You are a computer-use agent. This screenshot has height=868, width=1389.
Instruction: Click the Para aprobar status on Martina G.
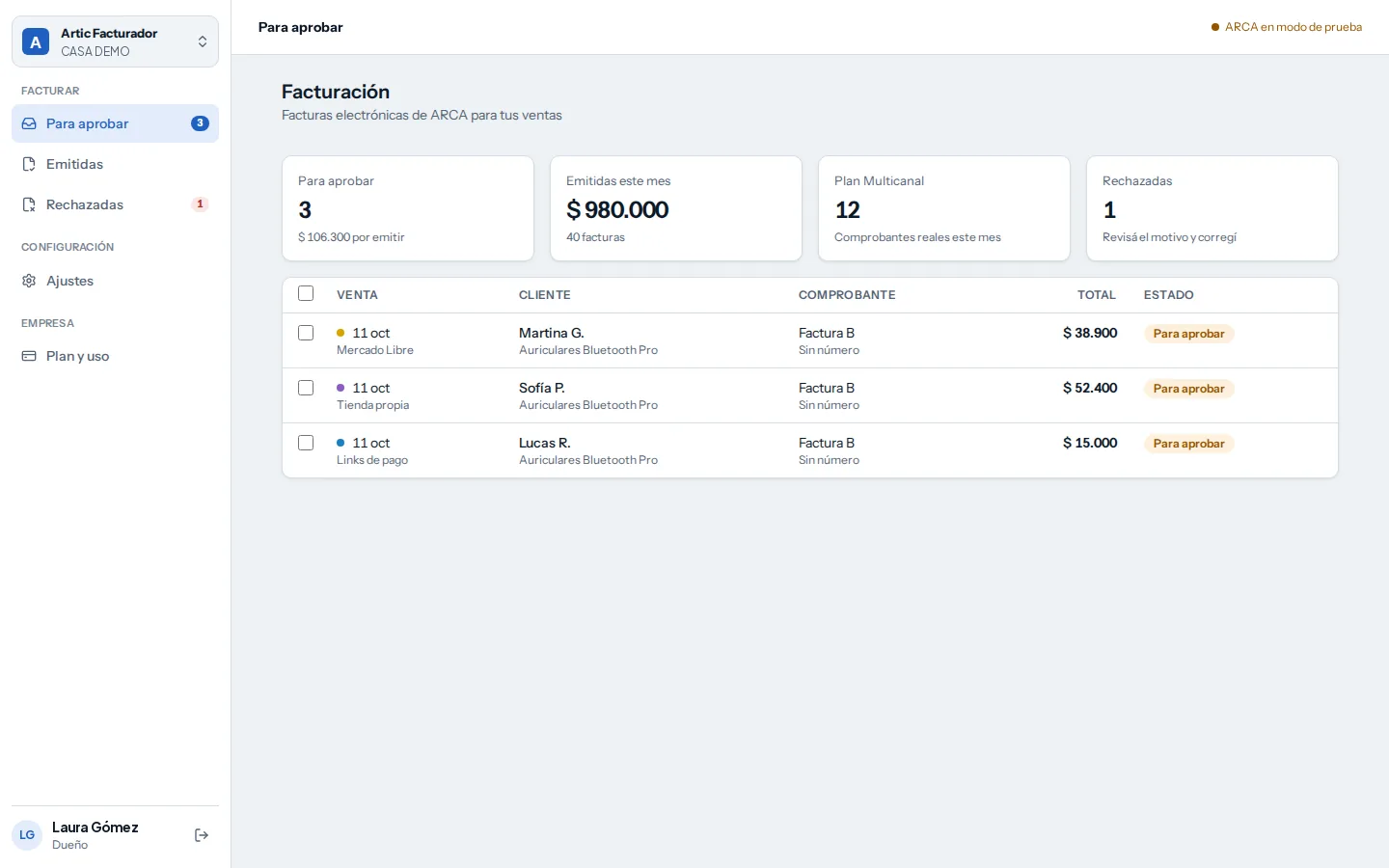1188,334
